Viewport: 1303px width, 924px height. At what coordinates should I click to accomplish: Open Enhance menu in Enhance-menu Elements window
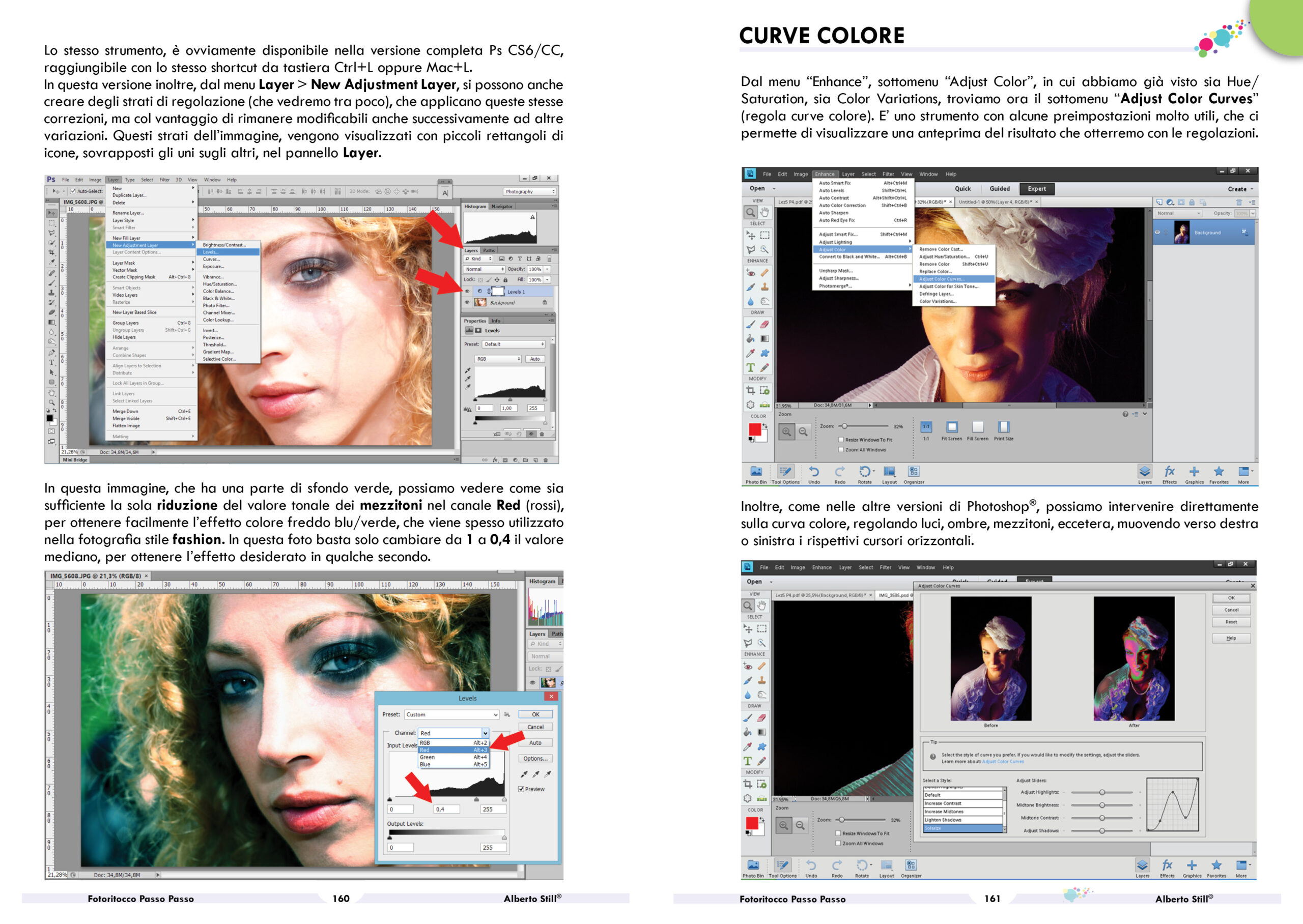825,174
